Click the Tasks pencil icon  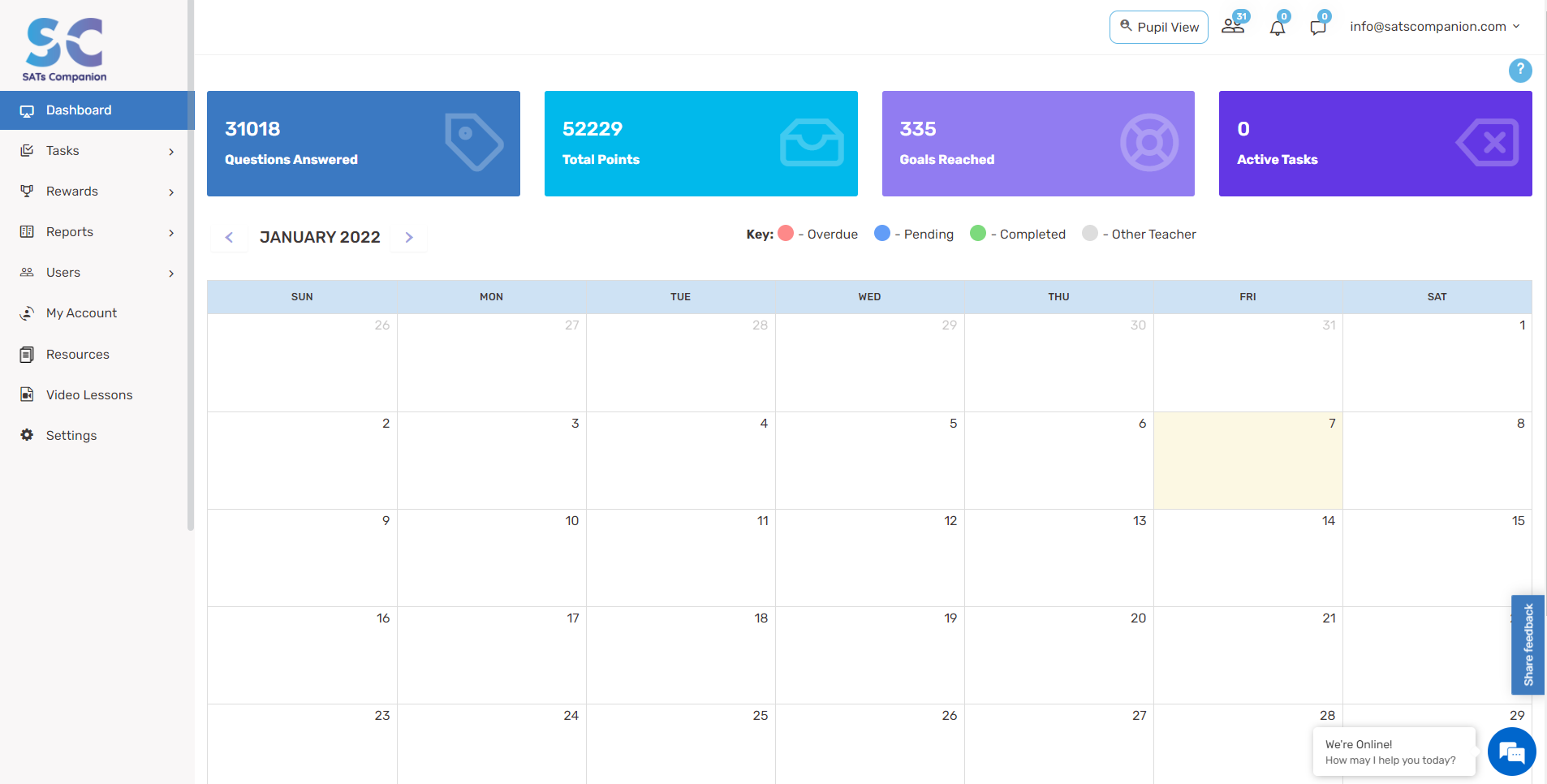click(27, 151)
